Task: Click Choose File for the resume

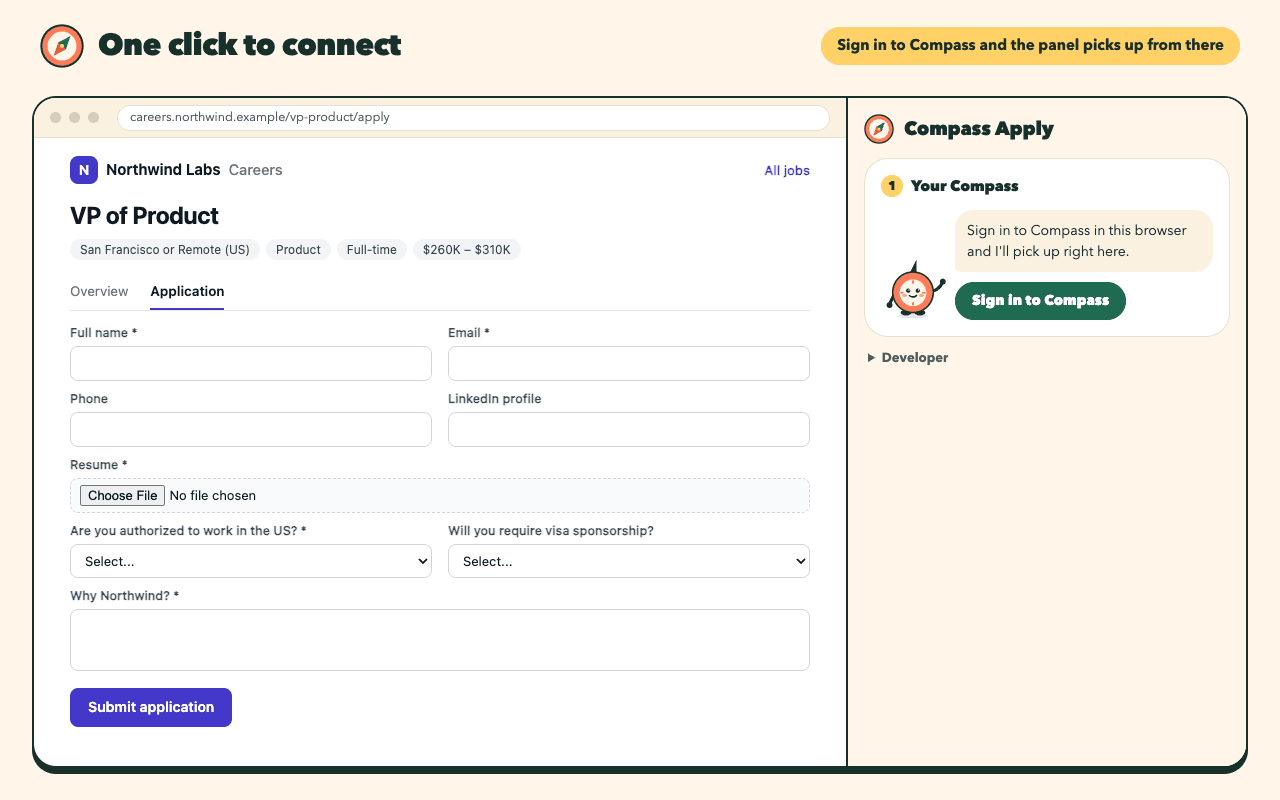Action: point(122,496)
